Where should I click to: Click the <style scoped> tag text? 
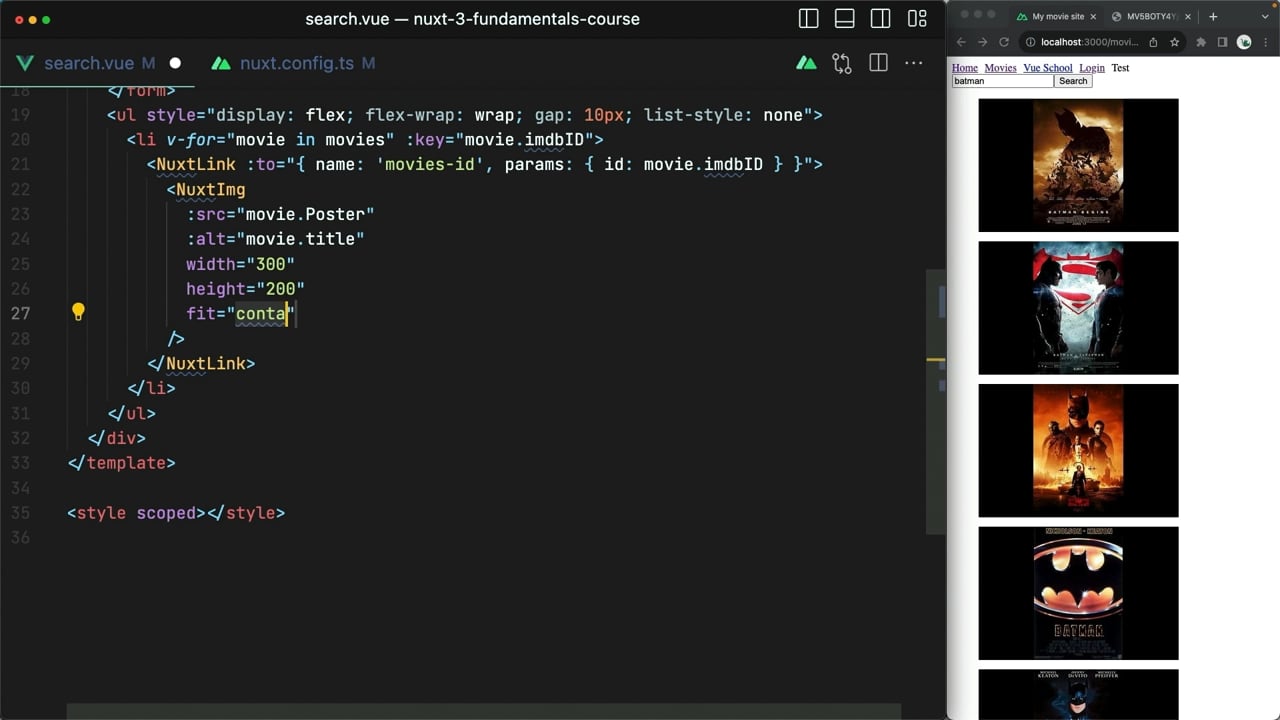pos(136,513)
